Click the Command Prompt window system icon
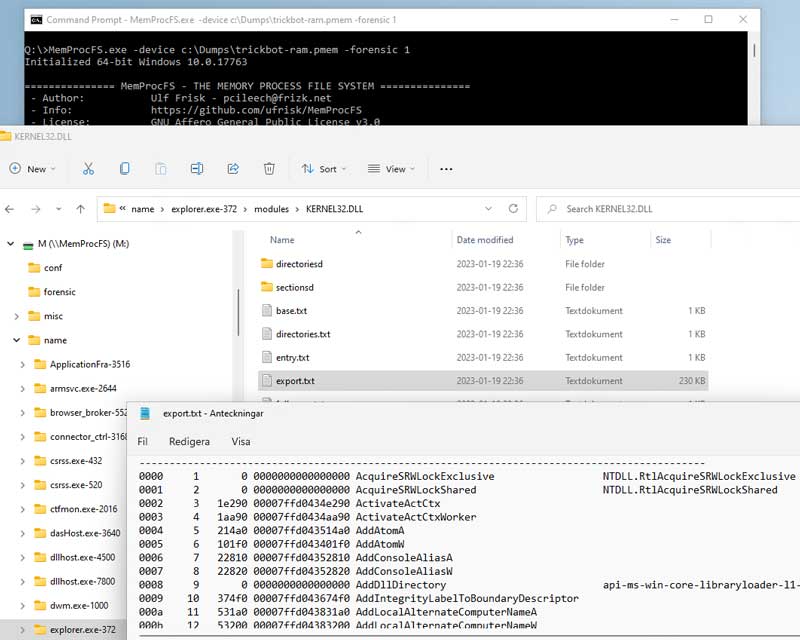This screenshot has height=640, width=800. [36, 19]
